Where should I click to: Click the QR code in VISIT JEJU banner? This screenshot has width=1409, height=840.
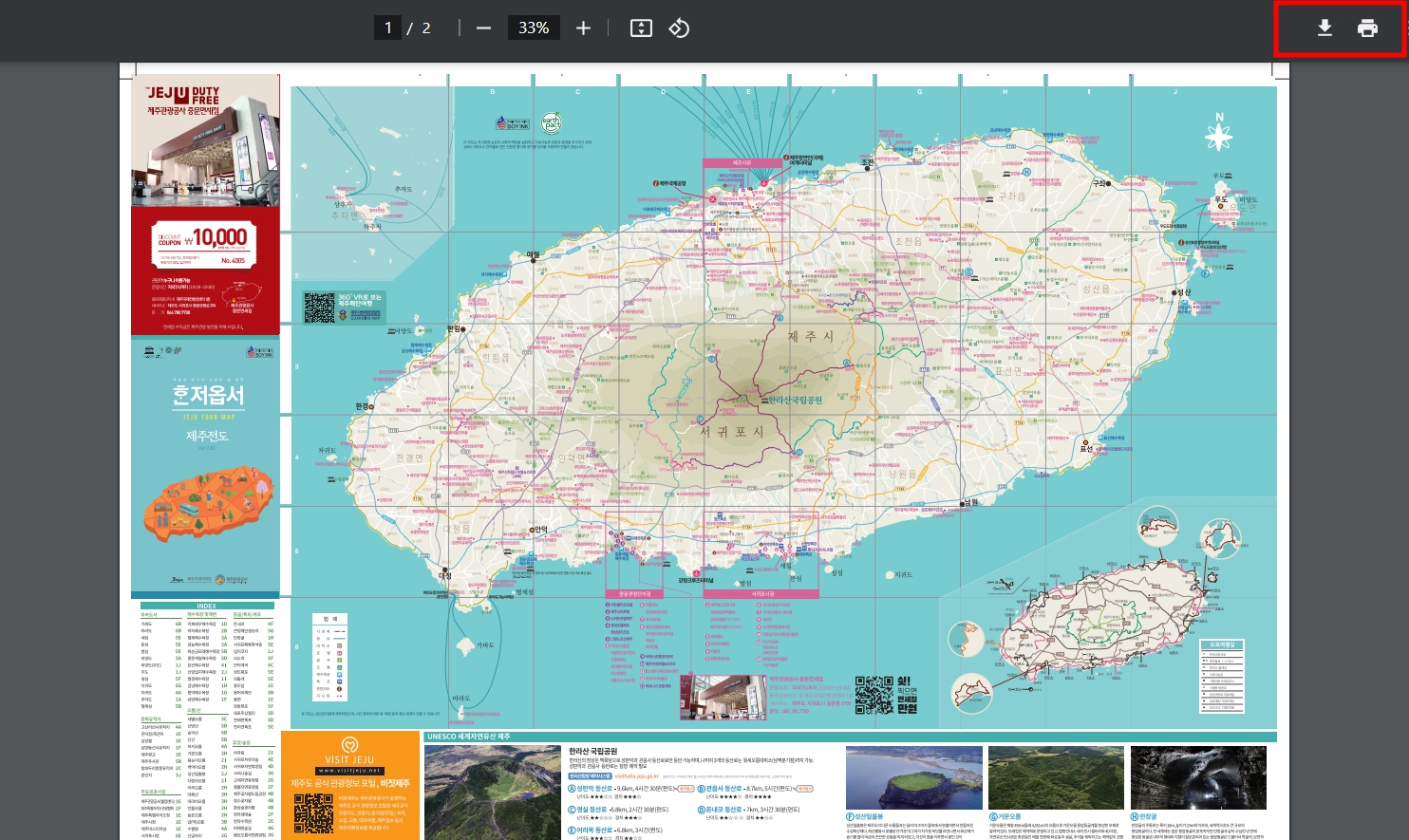click(313, 814)
